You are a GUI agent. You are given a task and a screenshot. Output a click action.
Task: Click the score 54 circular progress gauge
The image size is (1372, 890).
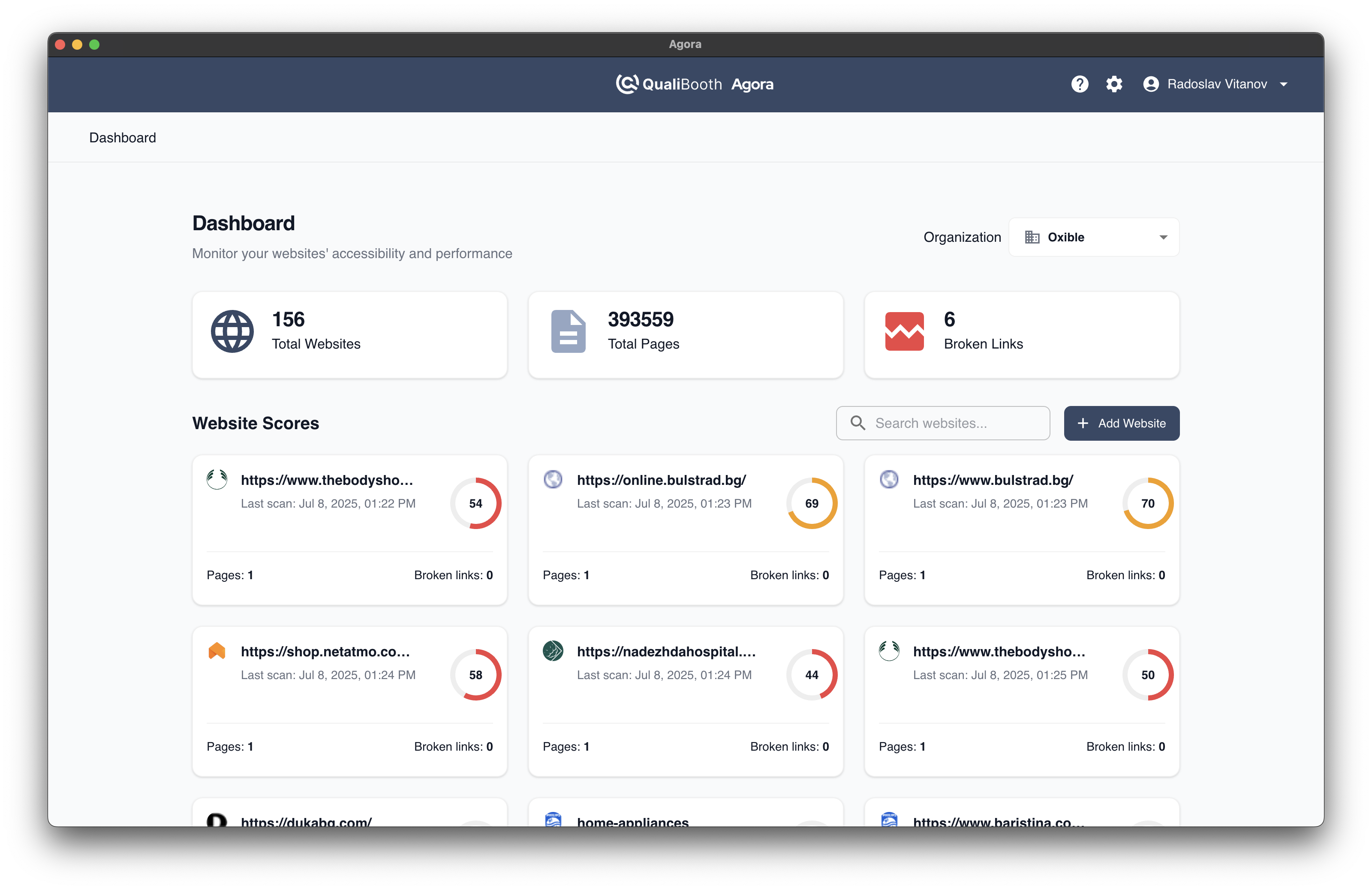(475, 503)
